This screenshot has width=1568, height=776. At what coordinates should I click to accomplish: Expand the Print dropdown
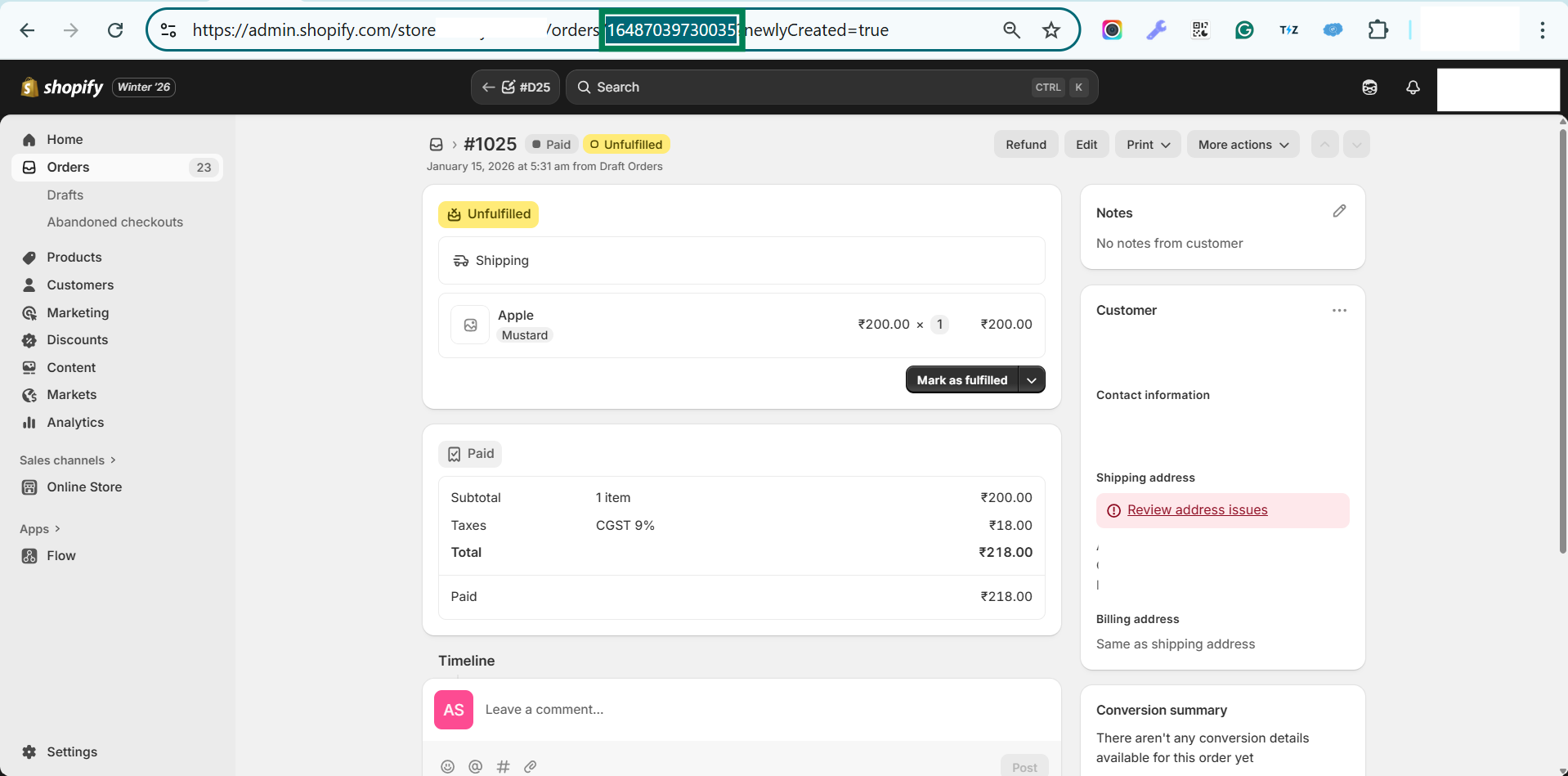[x=1148, y=145]
